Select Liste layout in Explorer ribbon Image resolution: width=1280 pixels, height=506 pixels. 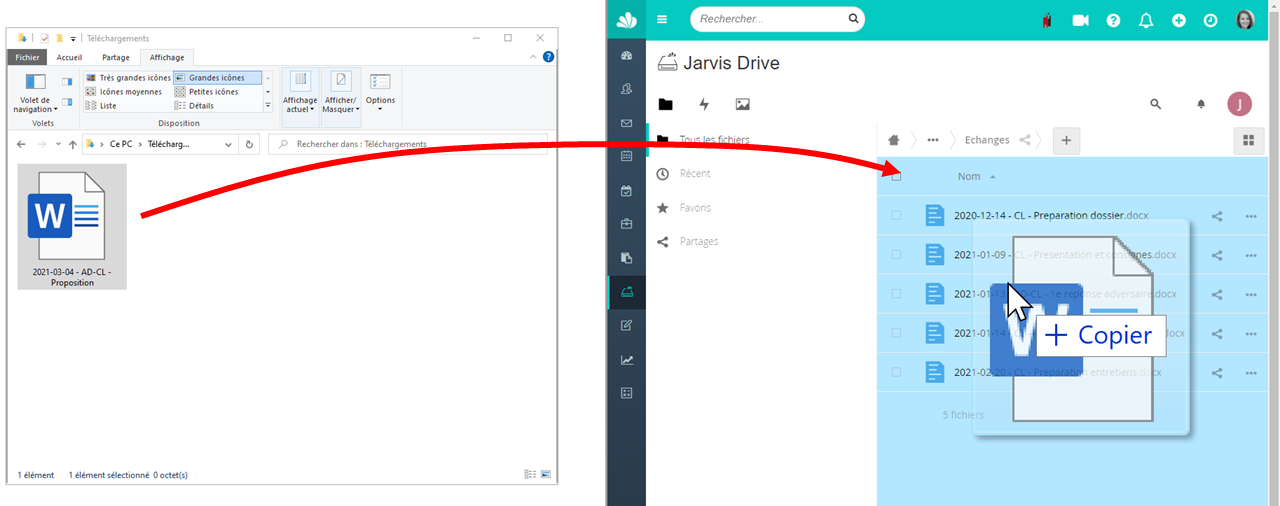coord(101,106)
